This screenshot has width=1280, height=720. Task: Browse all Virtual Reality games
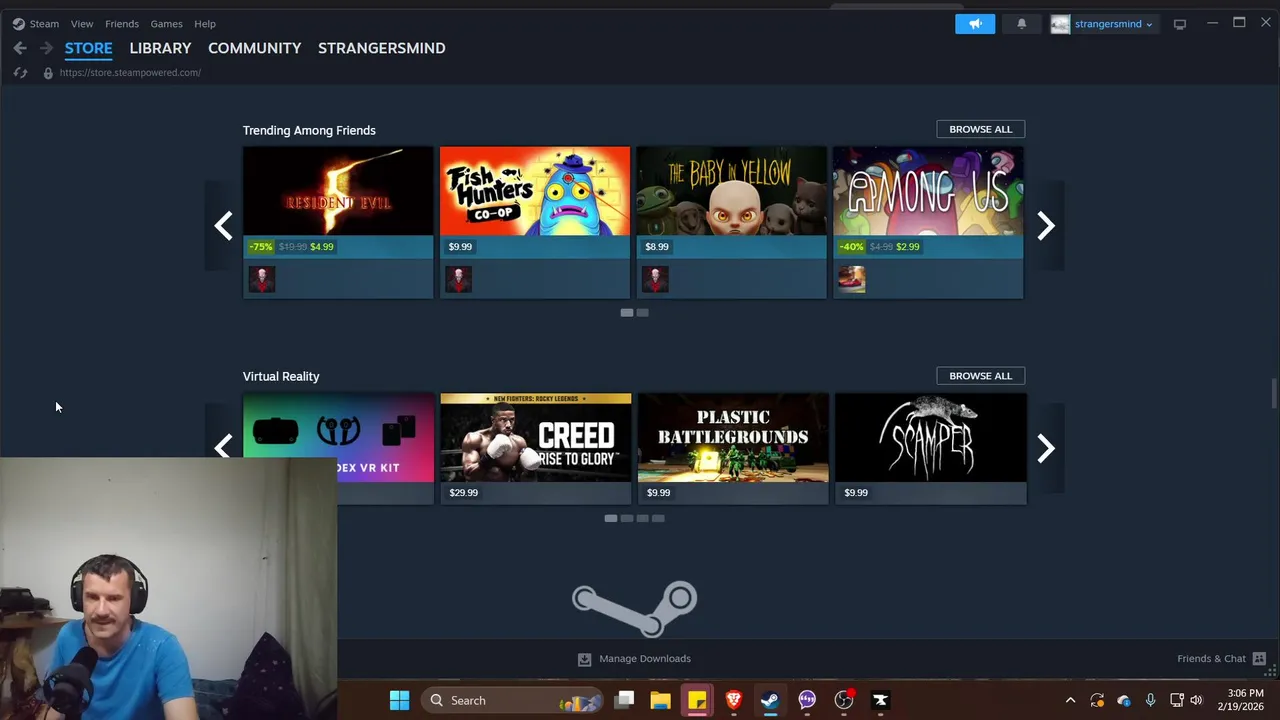coord(980,376)
